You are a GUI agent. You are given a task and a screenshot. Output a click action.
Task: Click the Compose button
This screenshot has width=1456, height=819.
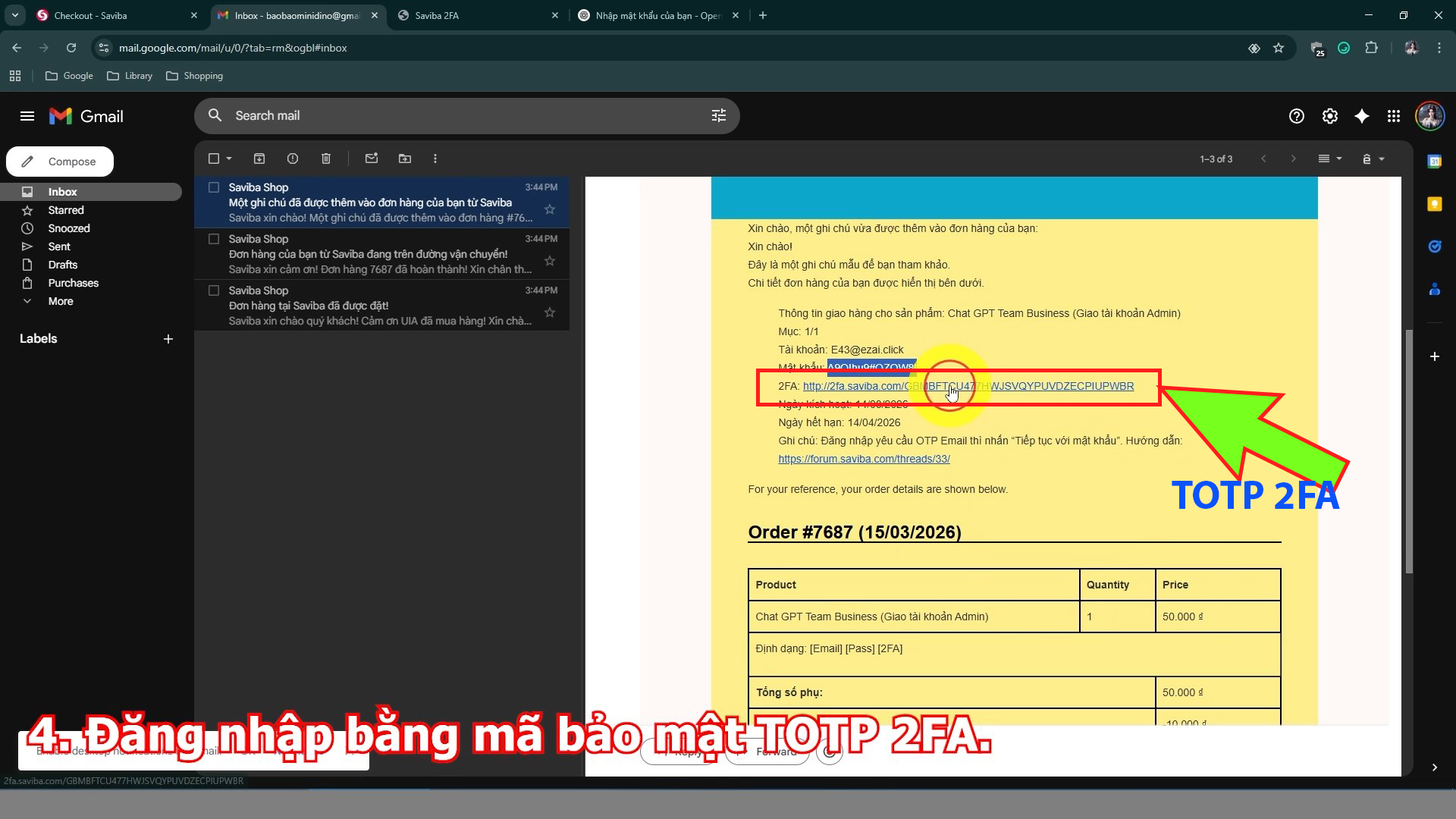pos(60,162)
